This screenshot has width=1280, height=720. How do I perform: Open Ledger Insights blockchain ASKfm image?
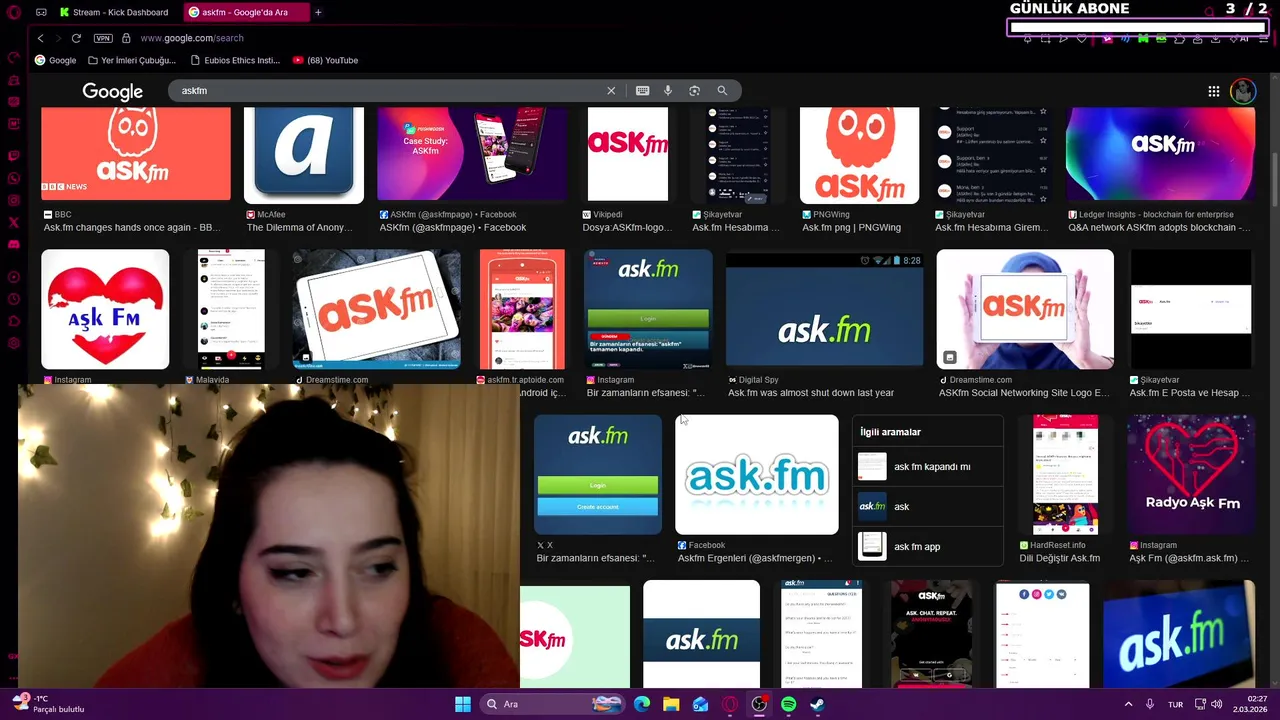pos(1160,154)
